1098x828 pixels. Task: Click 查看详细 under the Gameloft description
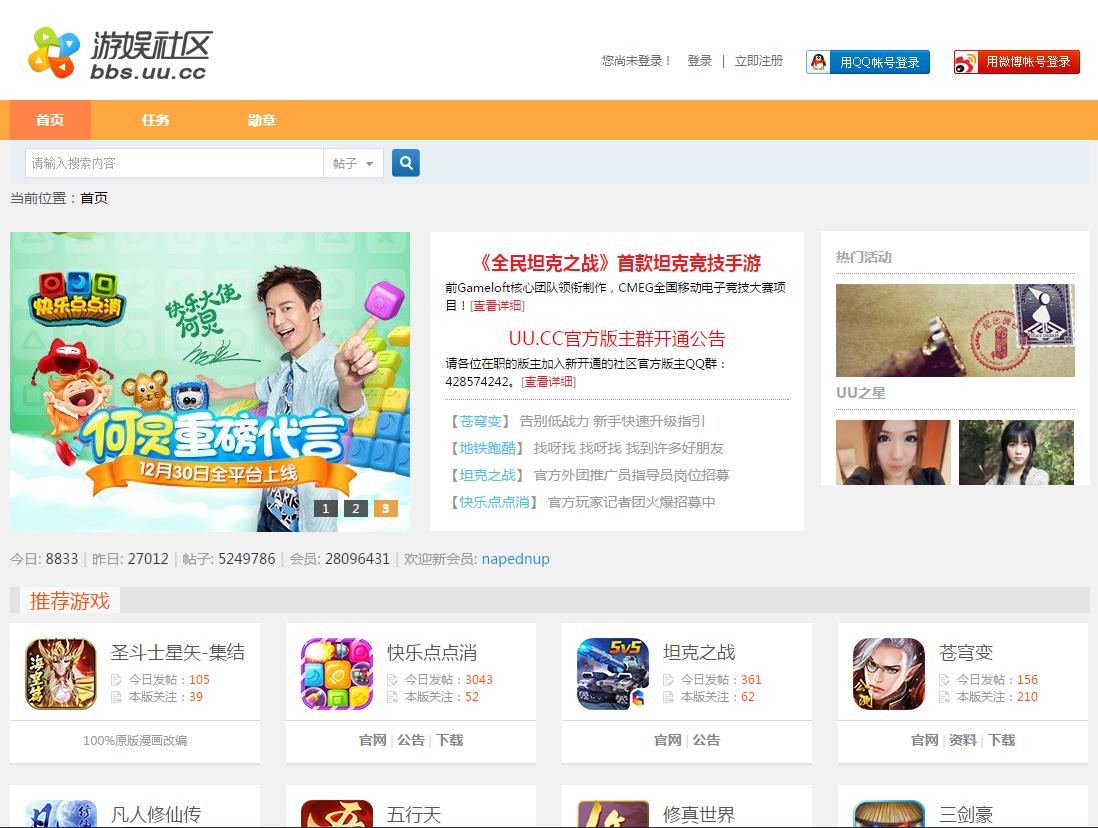(x=497, y=305)
